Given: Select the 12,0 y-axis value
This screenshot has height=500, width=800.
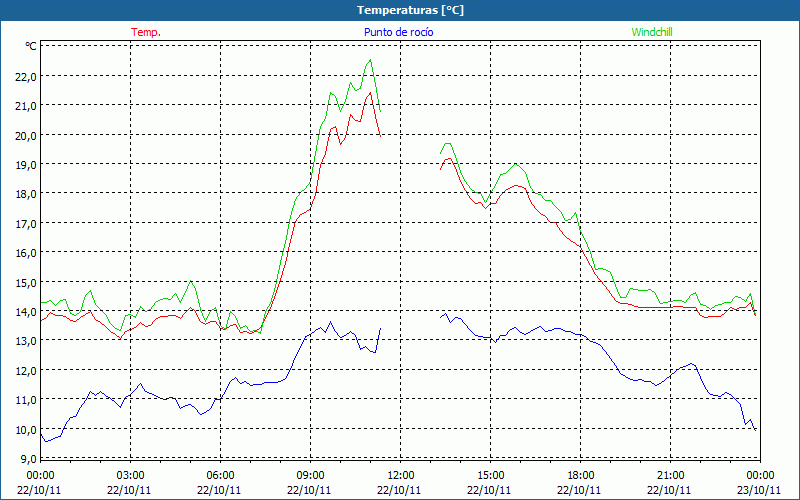Looking at the screenshot, I should 28,371.
